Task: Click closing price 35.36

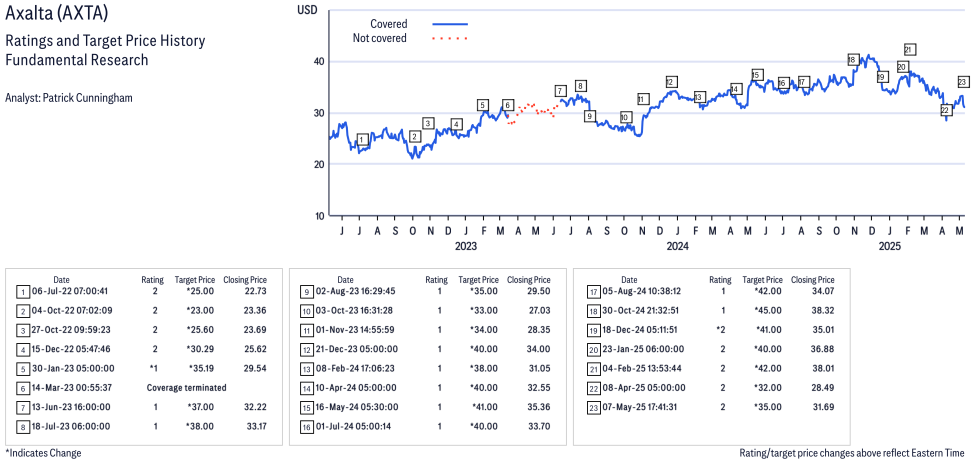Action: tap(538, 407)
